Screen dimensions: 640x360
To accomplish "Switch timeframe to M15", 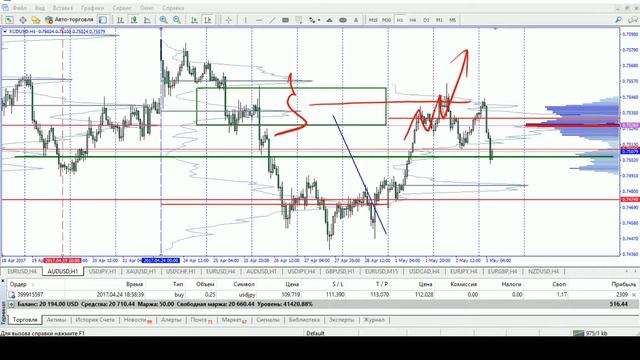I will 373,20.
